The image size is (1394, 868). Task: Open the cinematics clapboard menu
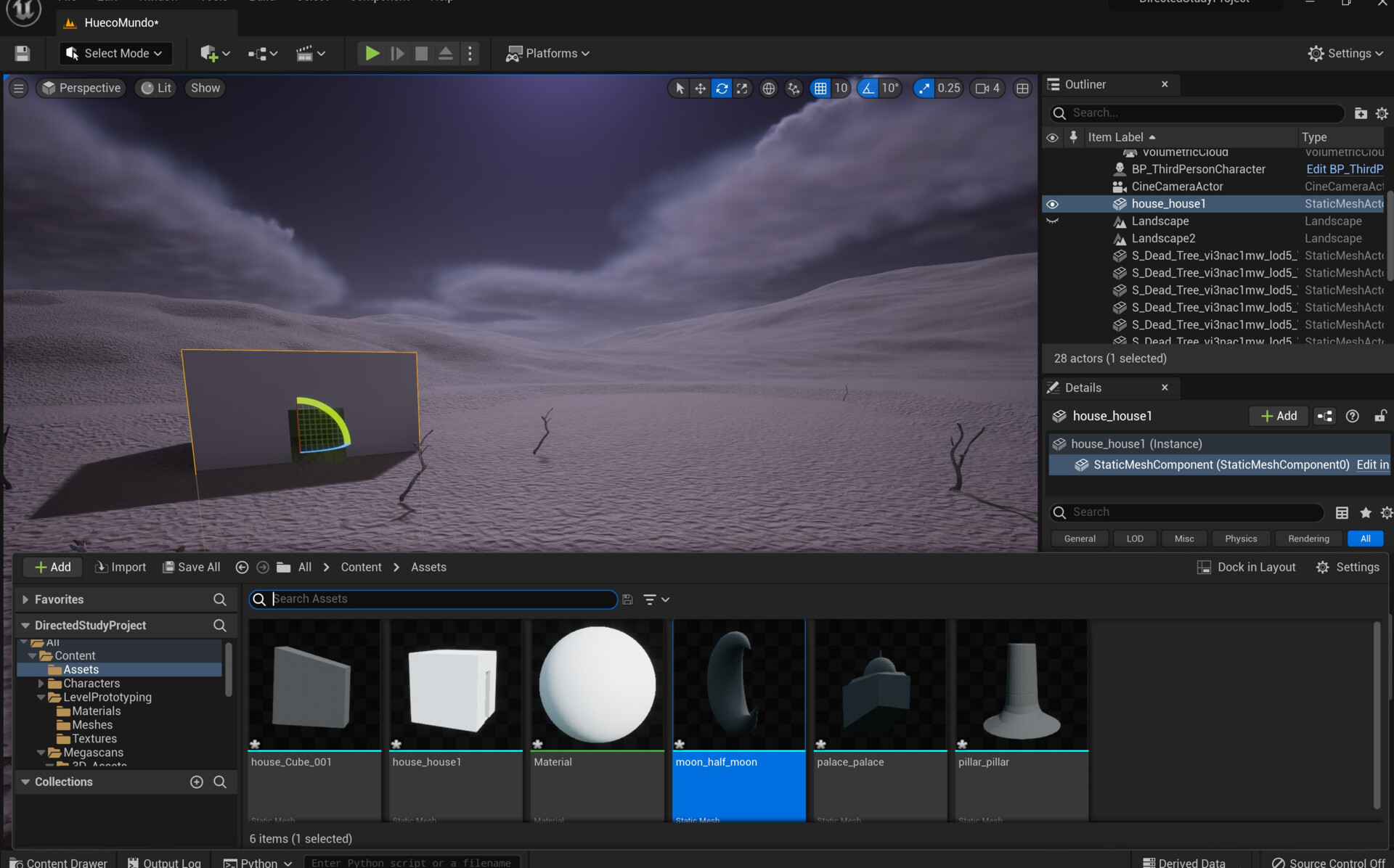(x=311, y=54)
